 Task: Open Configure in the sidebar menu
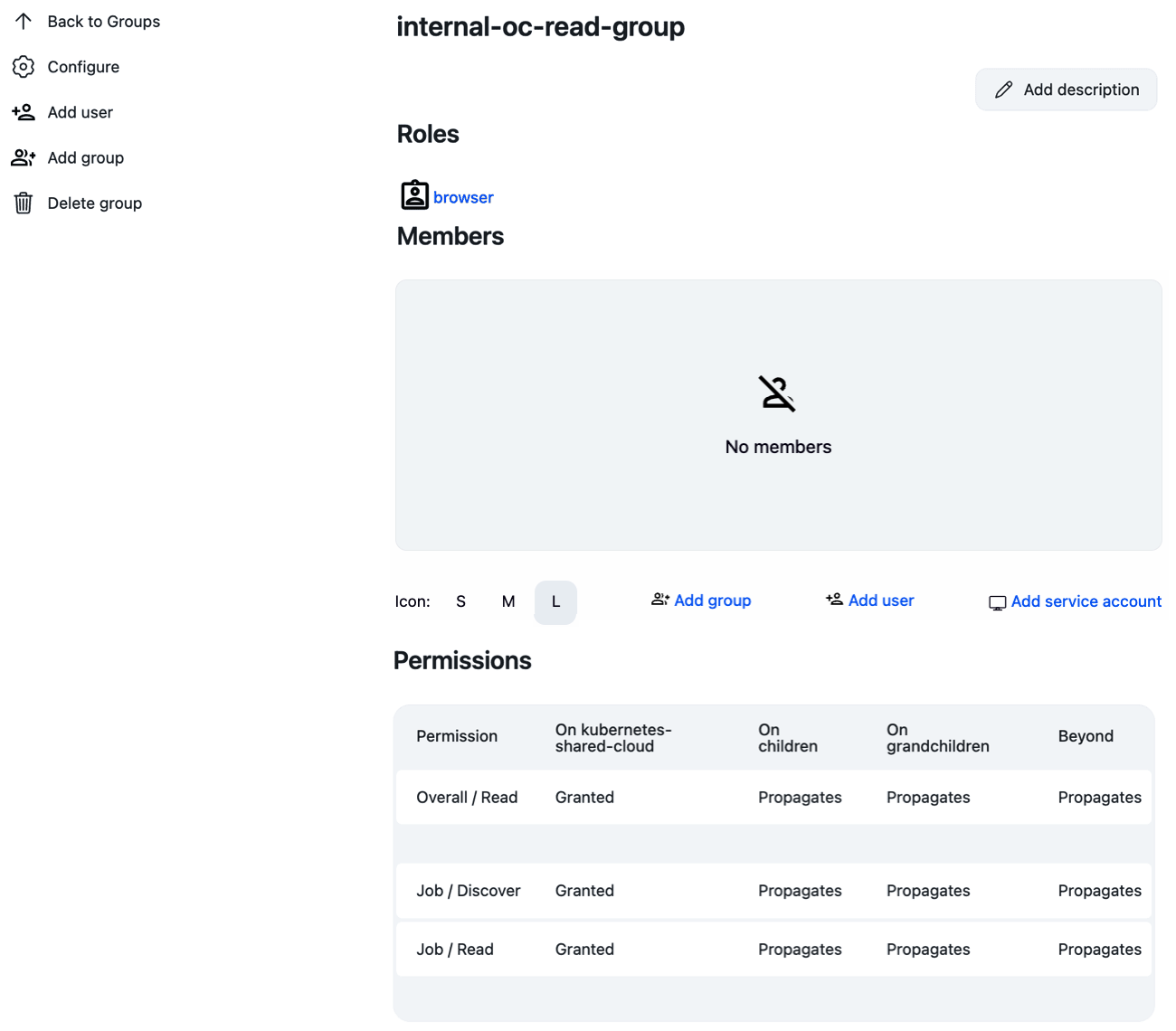click(x=83, y=67)
